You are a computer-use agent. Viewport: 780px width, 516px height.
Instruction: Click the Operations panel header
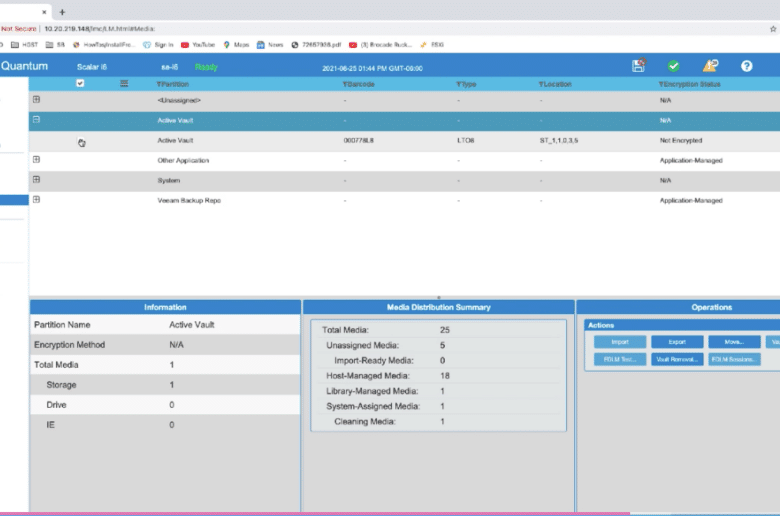click(711, 307)
